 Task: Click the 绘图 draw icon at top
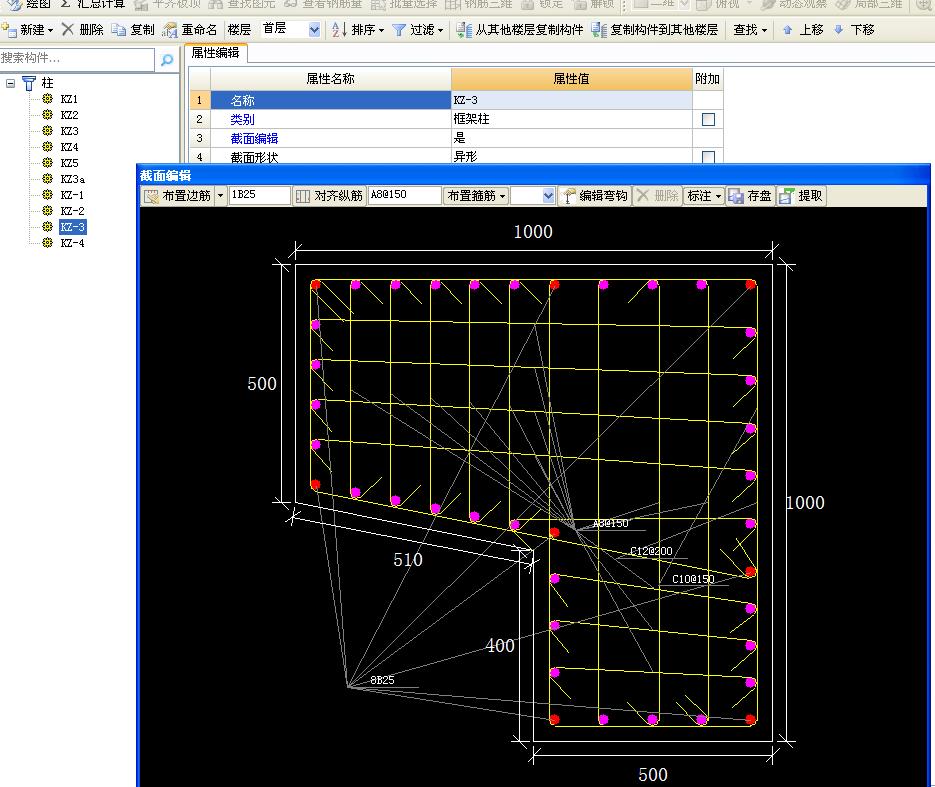coord(13,4)
